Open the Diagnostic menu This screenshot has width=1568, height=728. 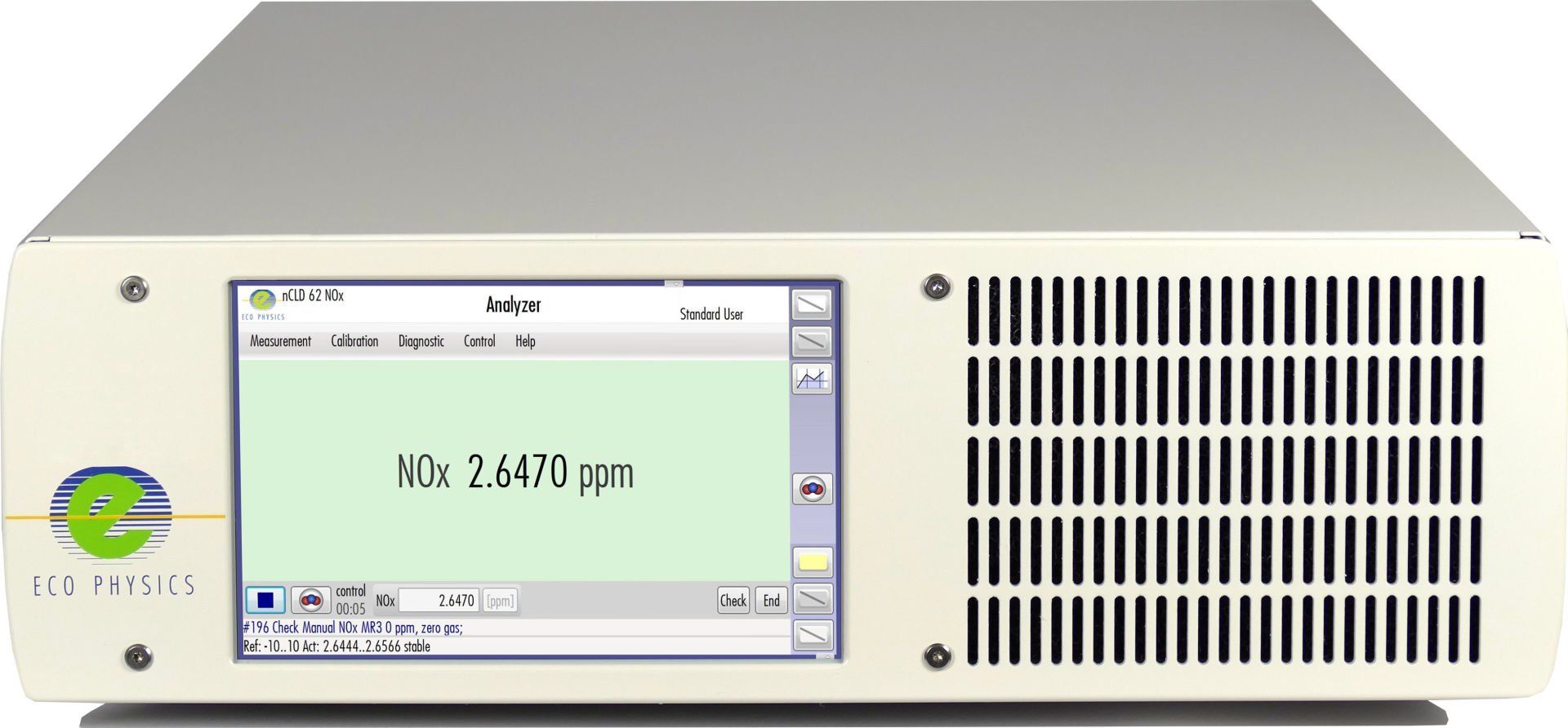421,341
